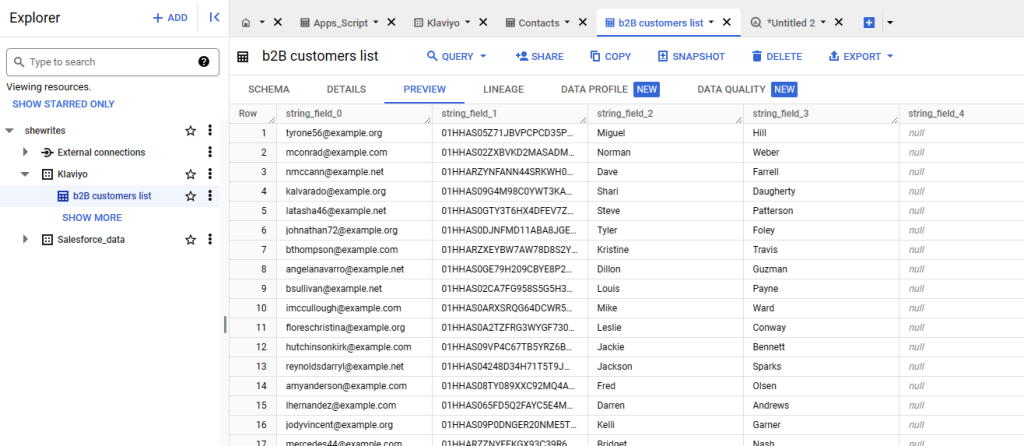
Task: Close the Contacts tab
Action: tap(582, 22)
